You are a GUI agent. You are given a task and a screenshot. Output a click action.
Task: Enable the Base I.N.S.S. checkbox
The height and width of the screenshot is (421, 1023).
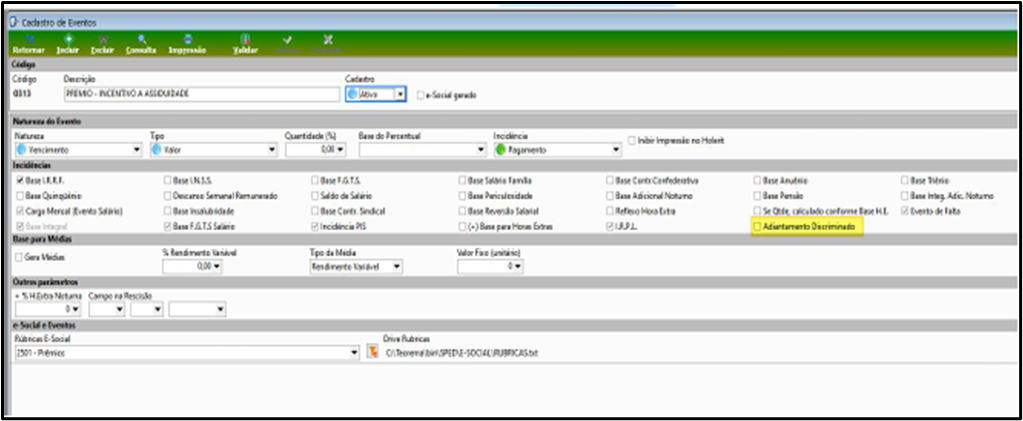168,180
